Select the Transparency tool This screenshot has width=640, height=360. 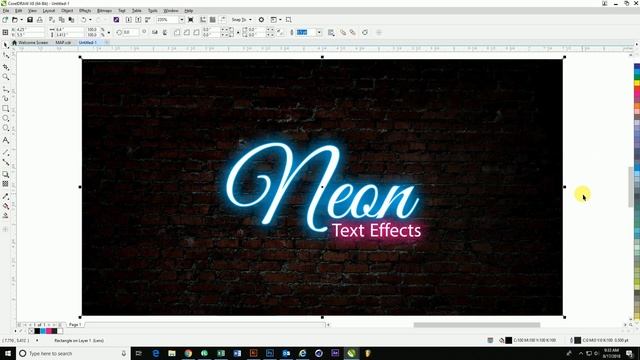click(x=6, y=184)
